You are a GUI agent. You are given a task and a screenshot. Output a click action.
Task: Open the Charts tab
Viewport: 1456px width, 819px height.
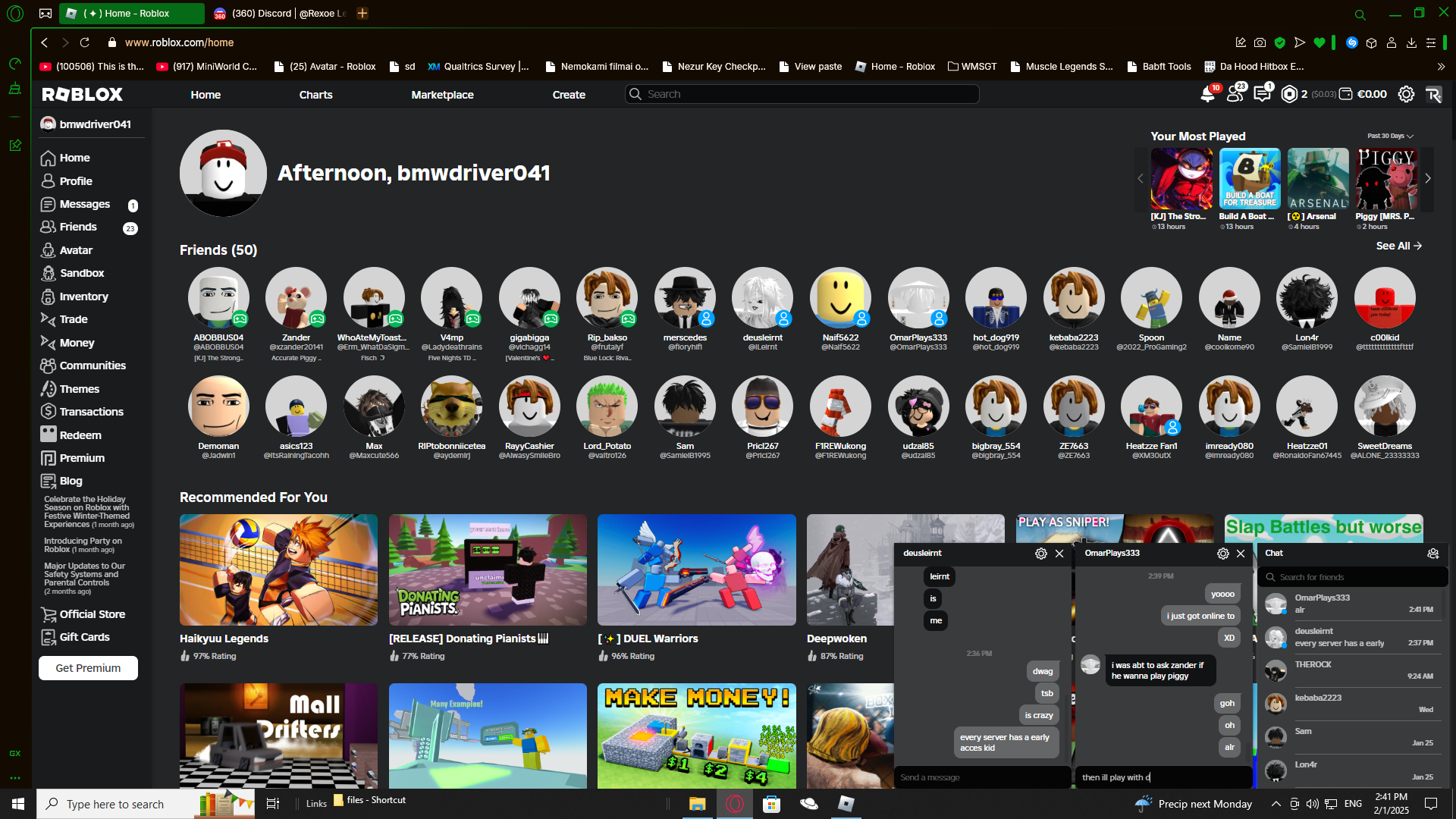point(315,95)
